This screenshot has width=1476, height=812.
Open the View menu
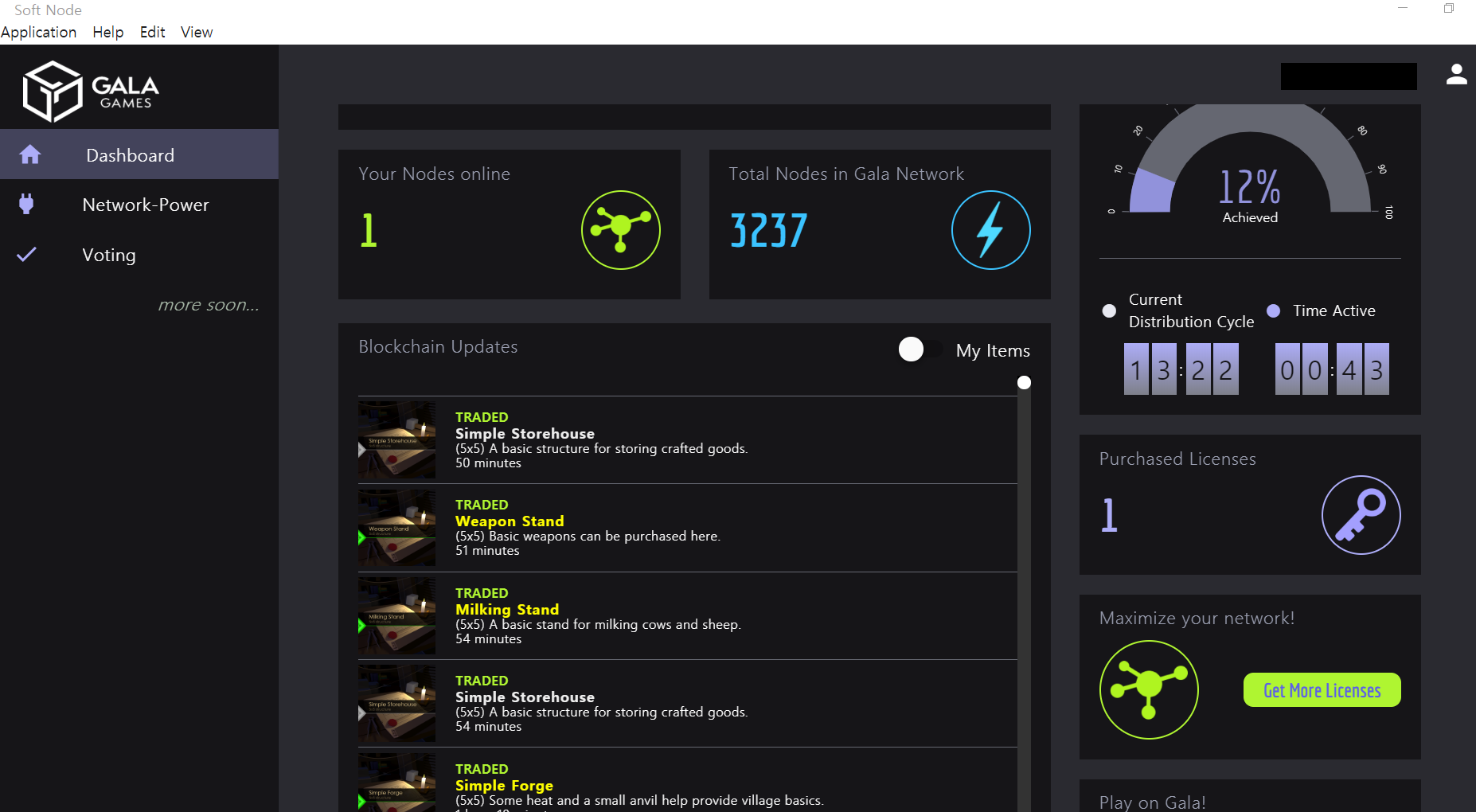197,32
